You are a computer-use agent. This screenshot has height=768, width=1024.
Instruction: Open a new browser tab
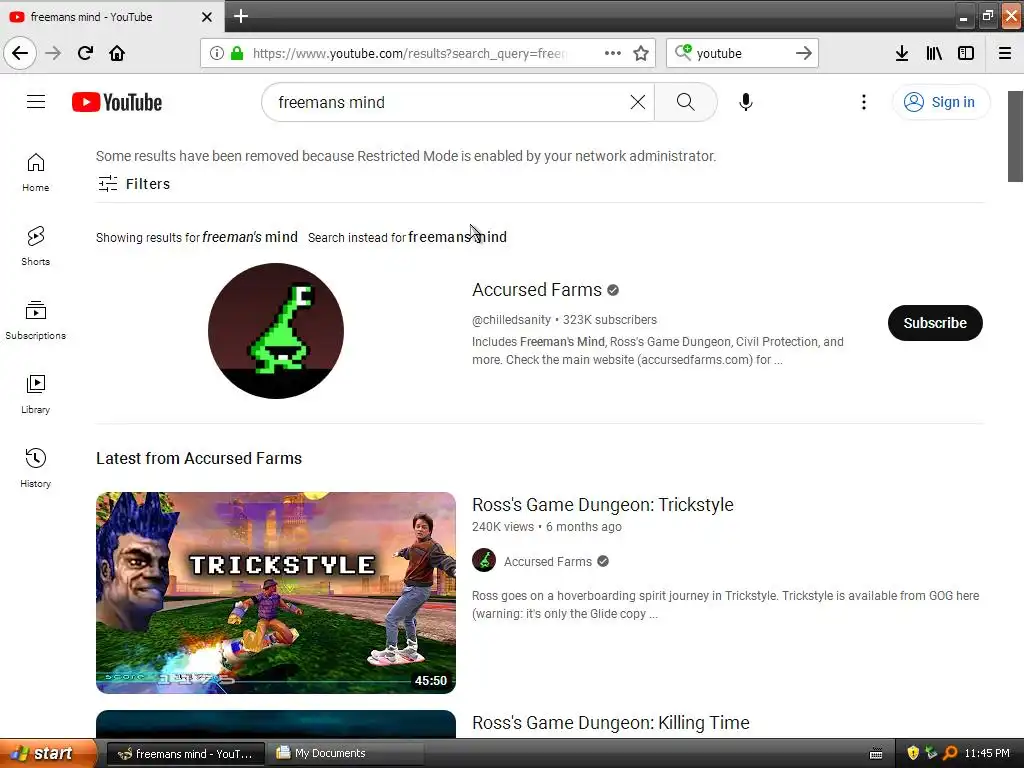[x=241, y=16]
